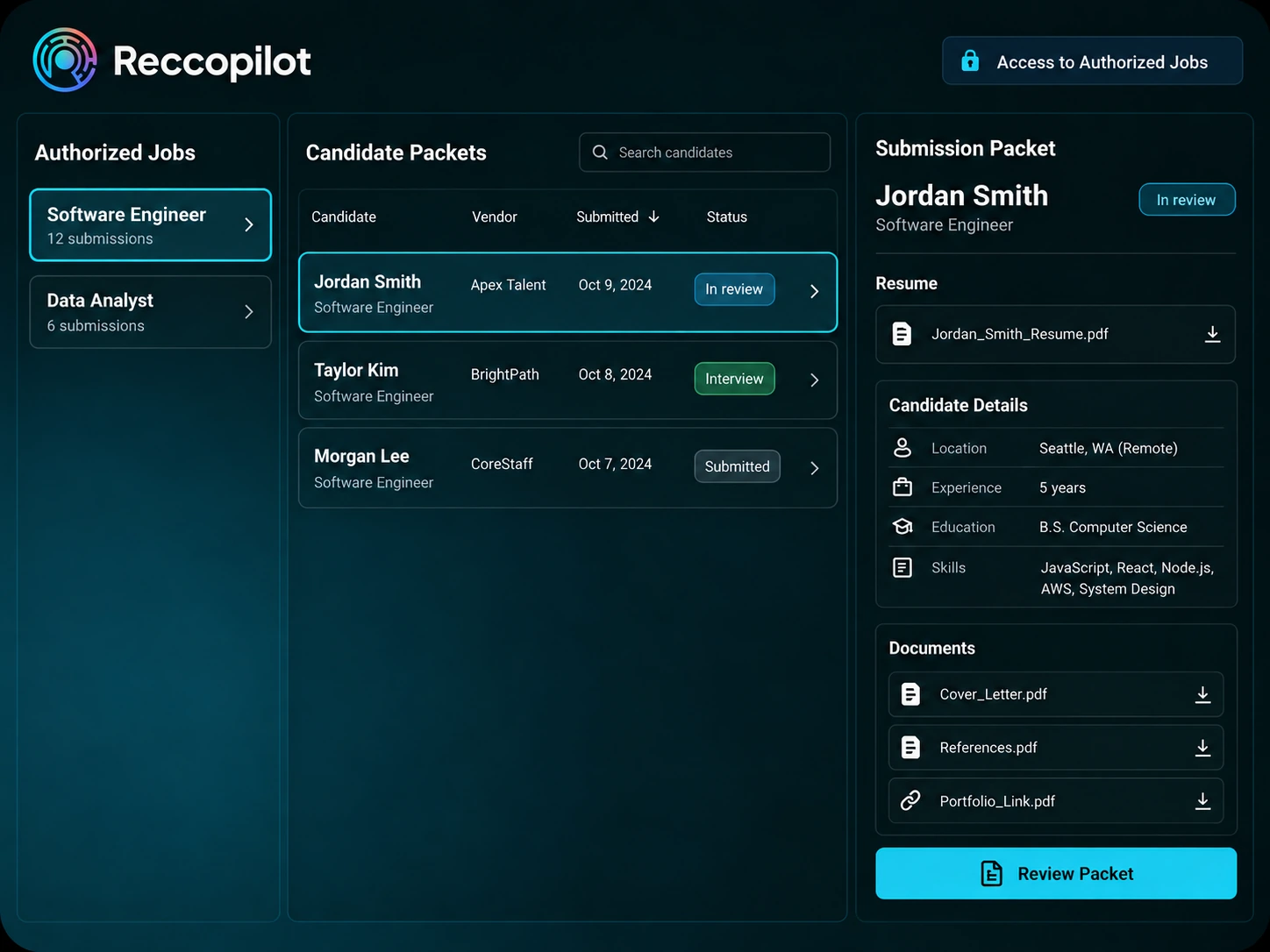Screen dimensions: 1270x952
Task: Download the Cover_Letter.pdf document
Action: (1202, 694)
